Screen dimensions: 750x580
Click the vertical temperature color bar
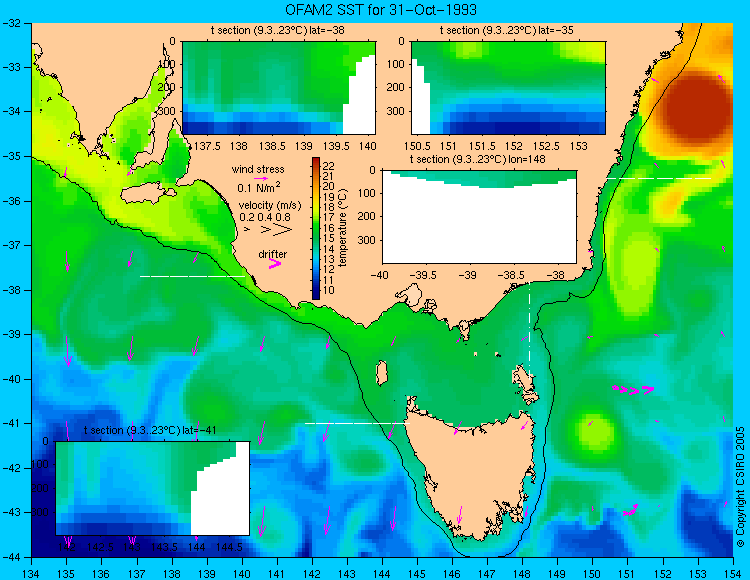click(x=316, y=228)
